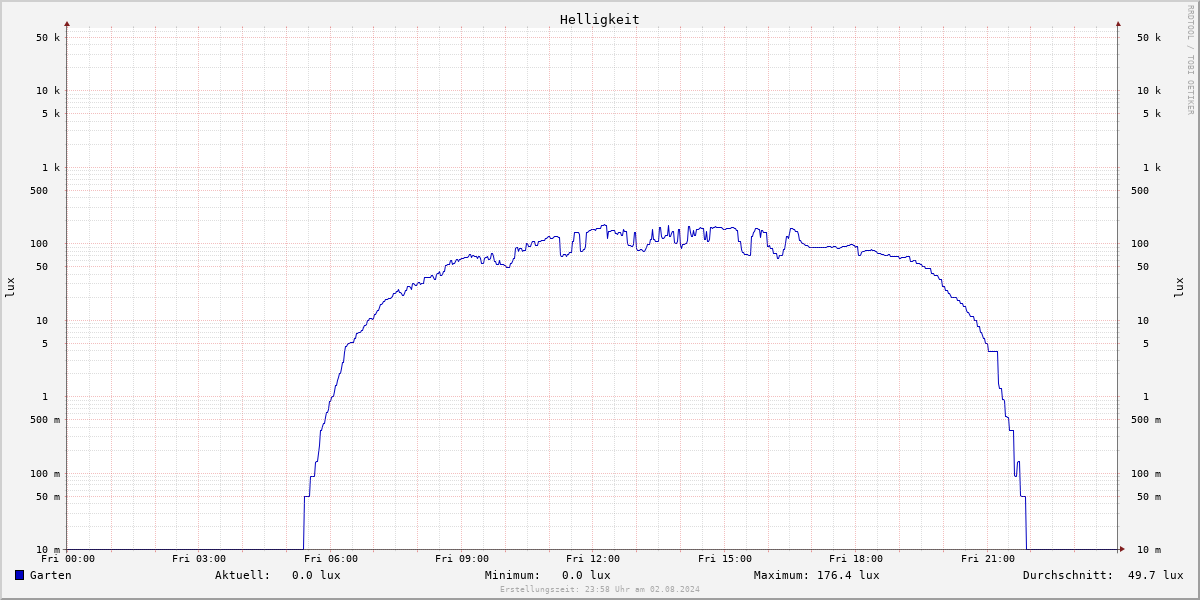
Task: Click the Minimum 0.0 lux value
Action: pyautogui.click(x=586, y=575)
